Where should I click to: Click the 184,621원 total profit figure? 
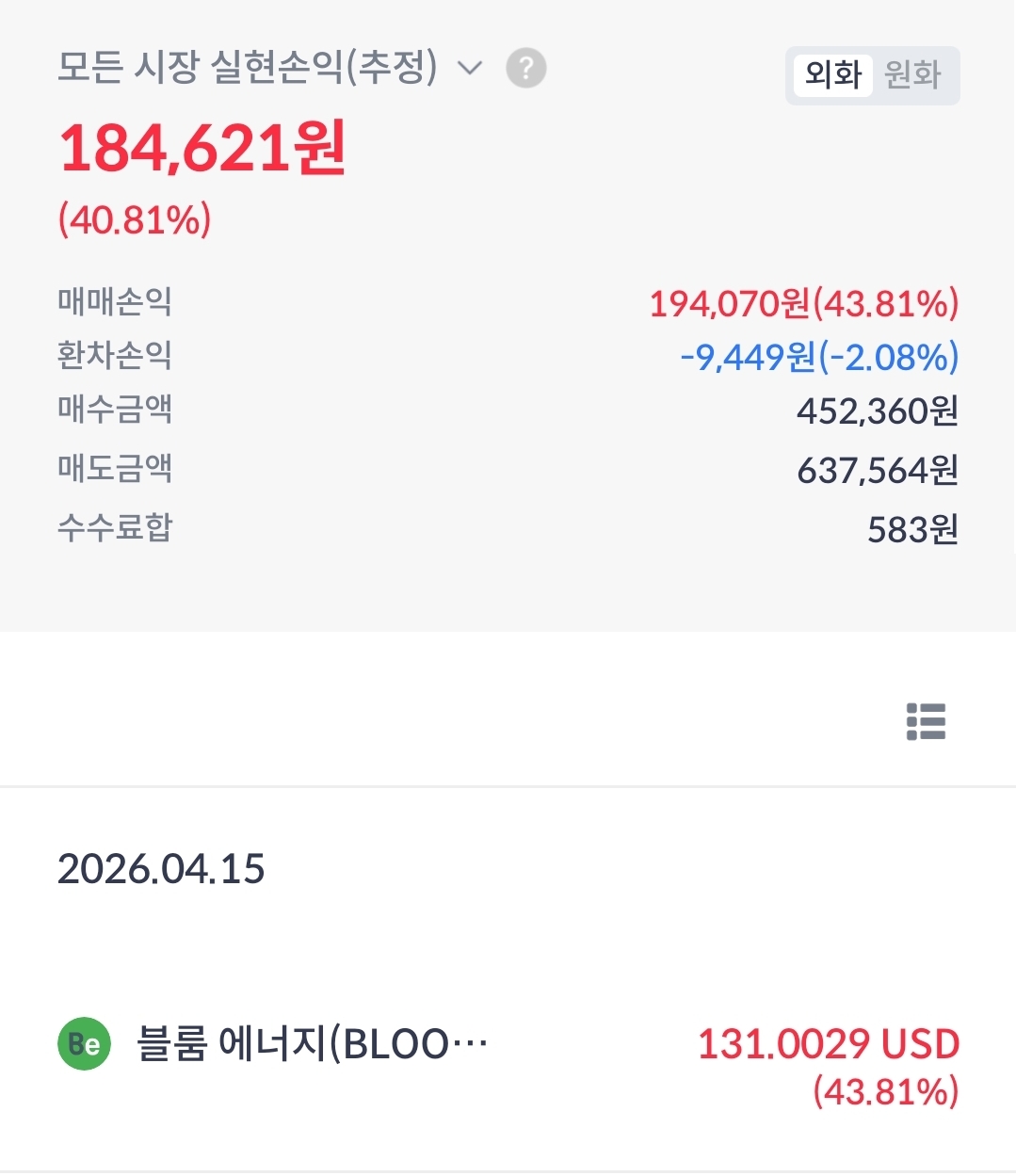point(202,149)
